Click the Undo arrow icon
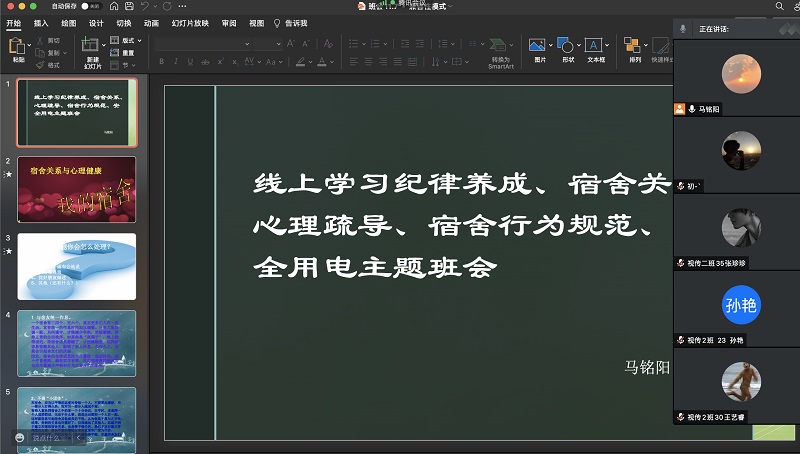 tap(146, 6)
